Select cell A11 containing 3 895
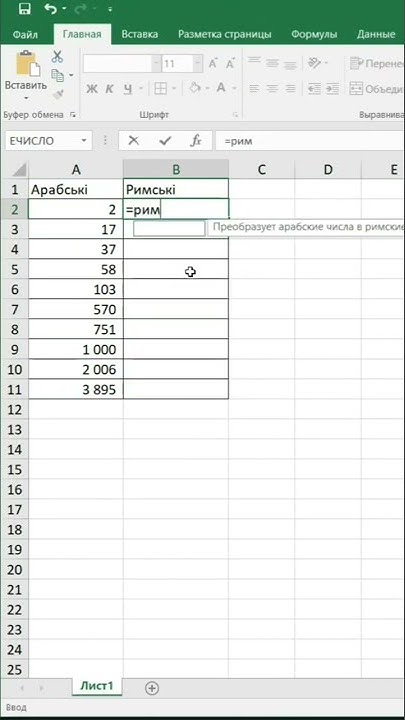This screenshot has height=720, width=405. click(x=76, y=389)
